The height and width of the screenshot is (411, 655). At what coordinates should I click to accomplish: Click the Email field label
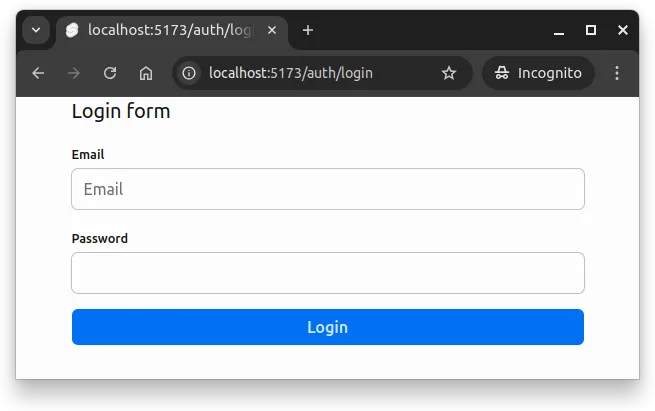88,155
